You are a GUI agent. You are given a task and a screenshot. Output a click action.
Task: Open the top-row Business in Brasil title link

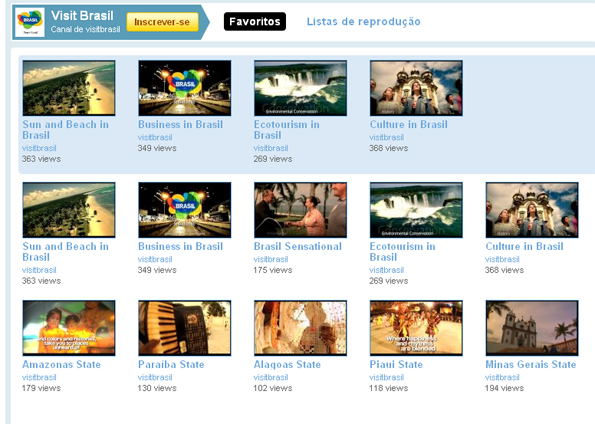(181, 125)
